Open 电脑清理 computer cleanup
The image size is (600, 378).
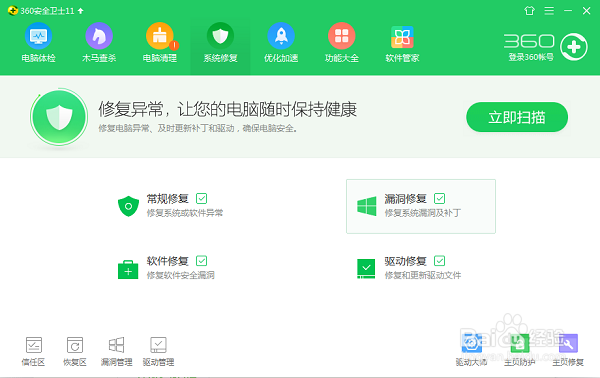tap(160, 43)
